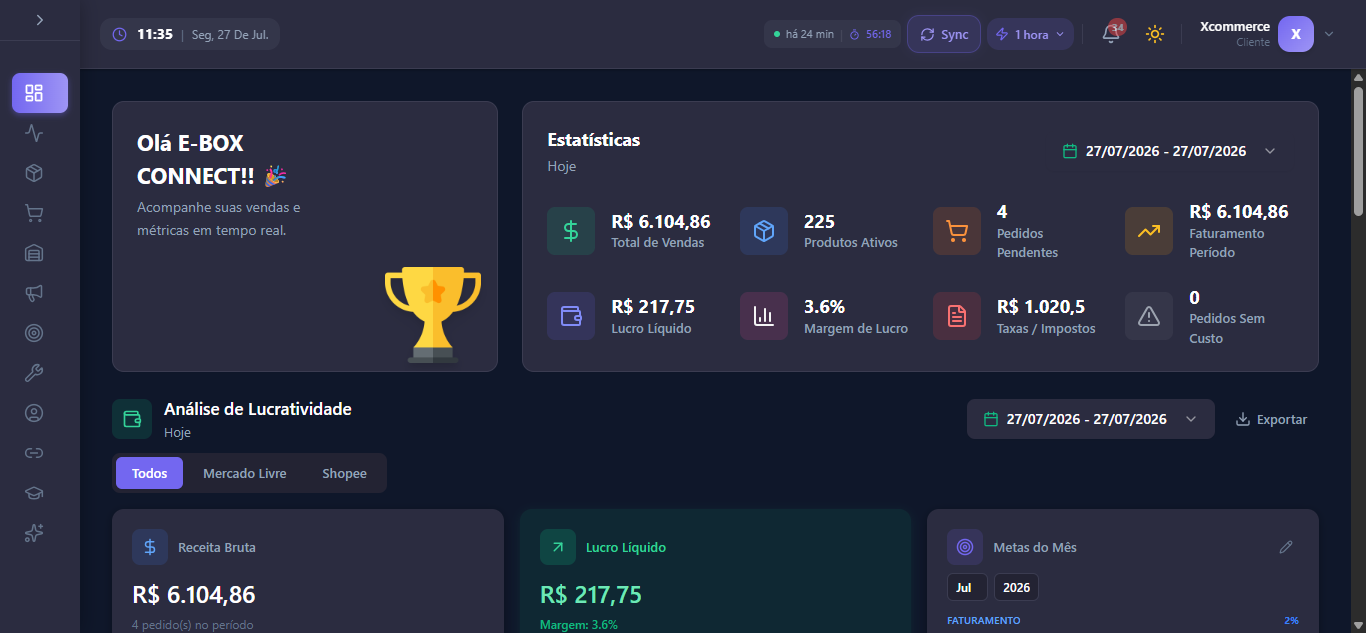Image resolution: width=1366 pixels, height=633 pixels.
Task: Click the X user avatar
Action: click(x=1296, y=34)
